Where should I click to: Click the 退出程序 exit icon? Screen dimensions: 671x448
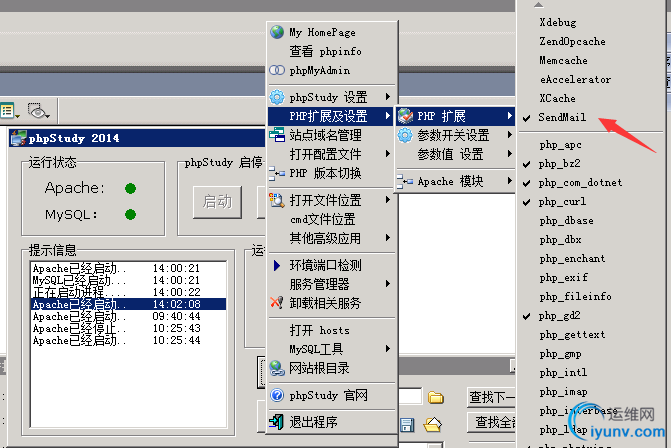click(277, 422)
